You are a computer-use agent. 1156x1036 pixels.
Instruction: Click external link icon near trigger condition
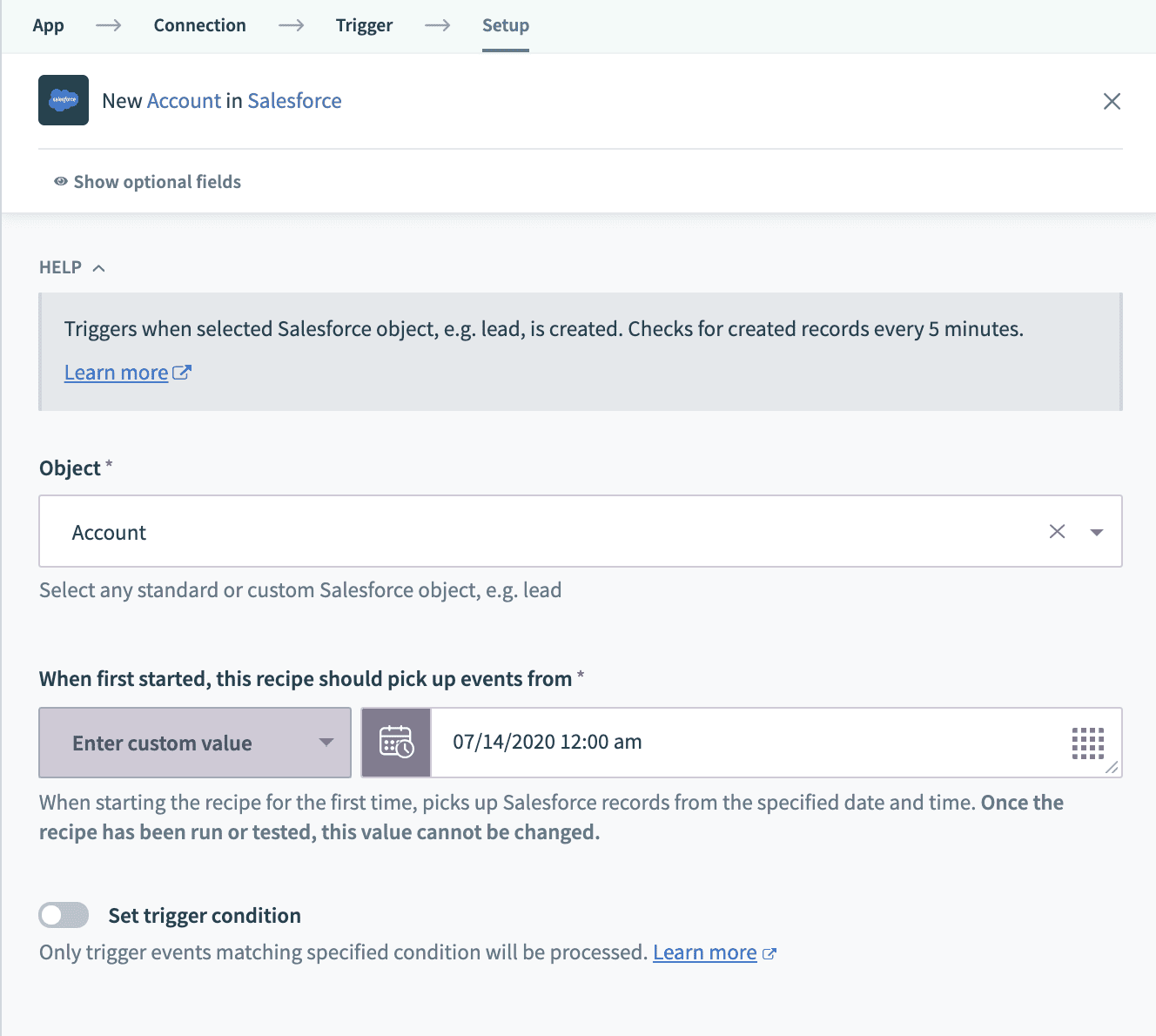pos(770,953)
